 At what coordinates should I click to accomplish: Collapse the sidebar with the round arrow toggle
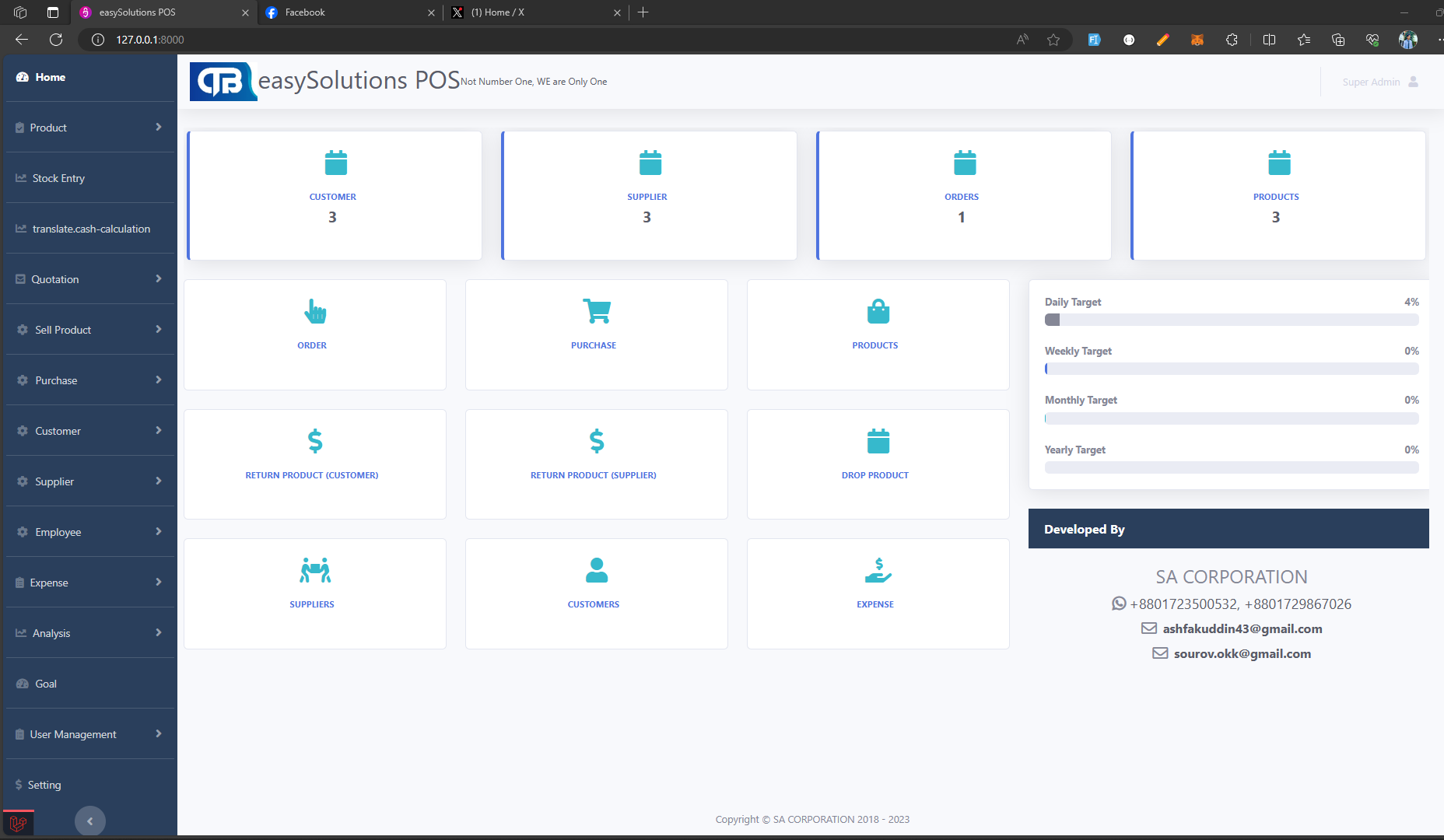[90, 821]
